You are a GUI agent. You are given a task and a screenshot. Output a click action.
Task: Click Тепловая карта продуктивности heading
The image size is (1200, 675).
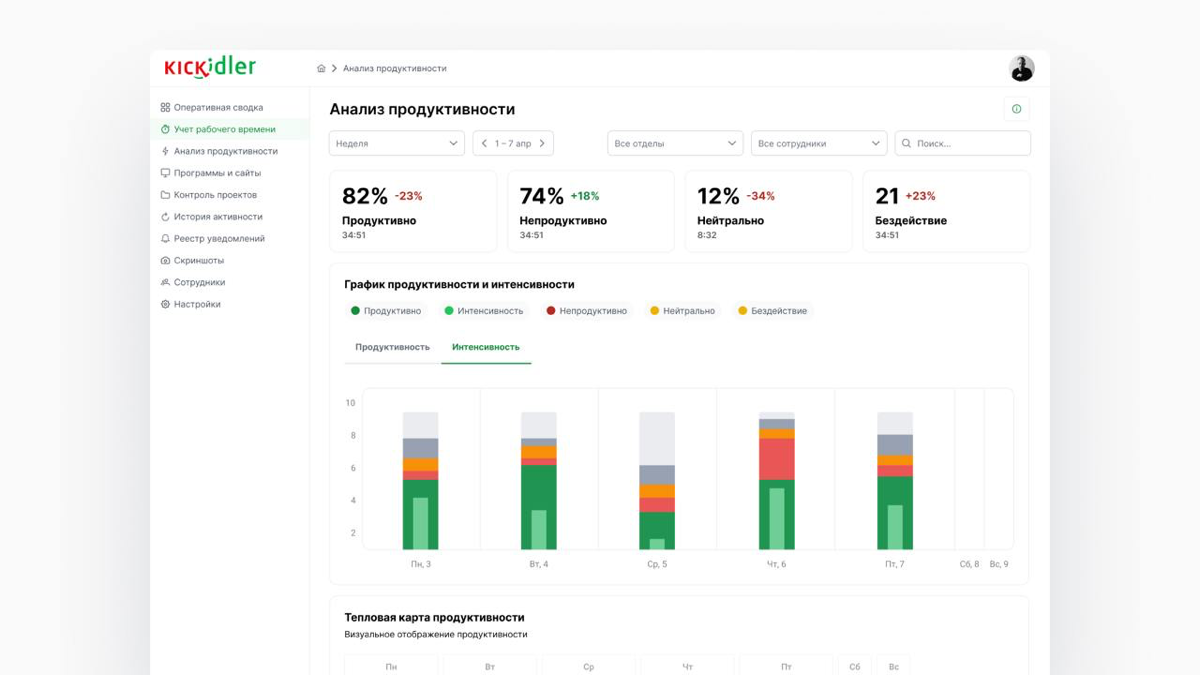[x=435, y=618]
